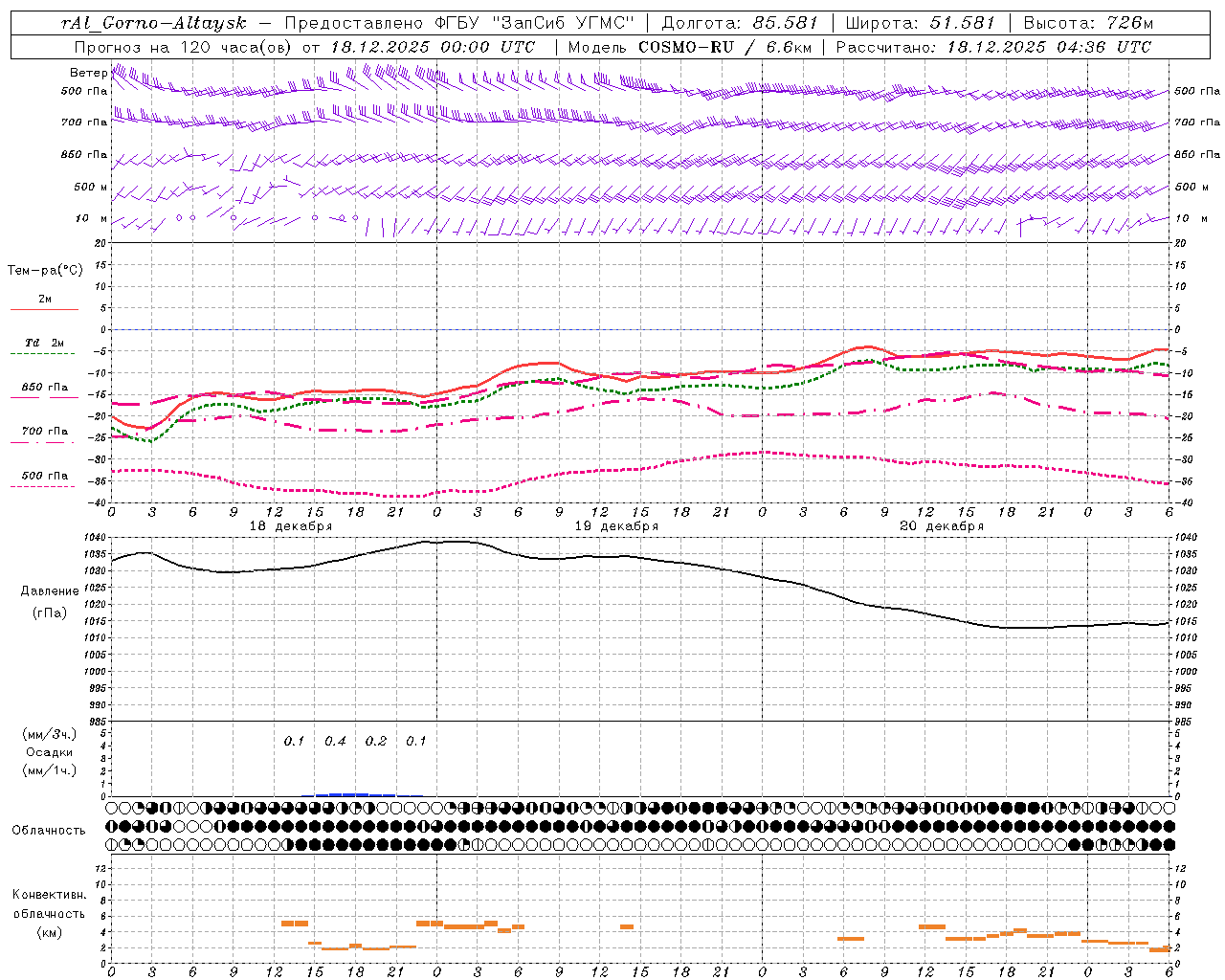Screen dimensions: 1225x980
Task: Click the '19 декабря' date label
Action: point(616,526)
